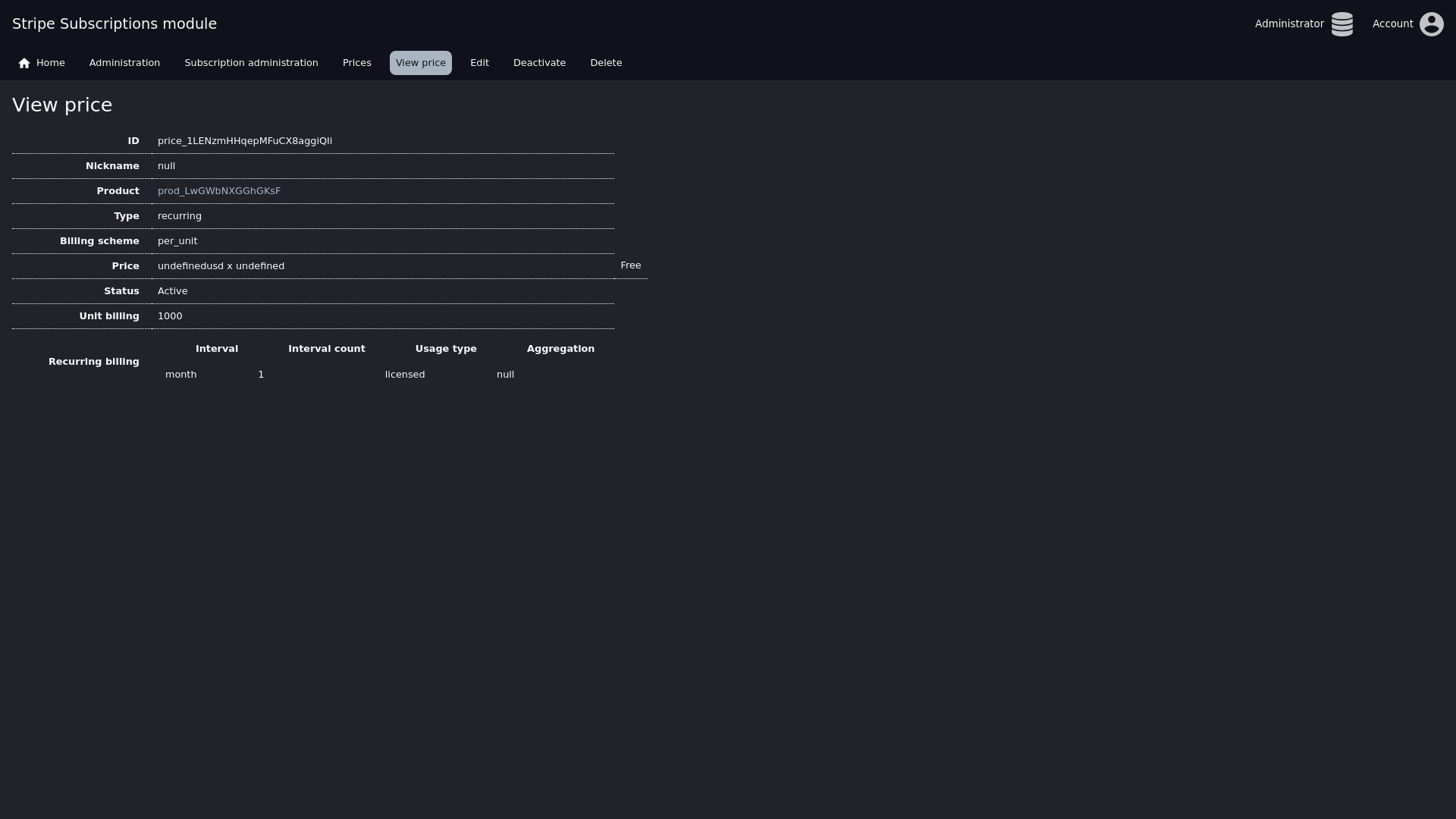Click the Free price label
The width and height of the screenshot is (1456, 819).
pos(630,265)
